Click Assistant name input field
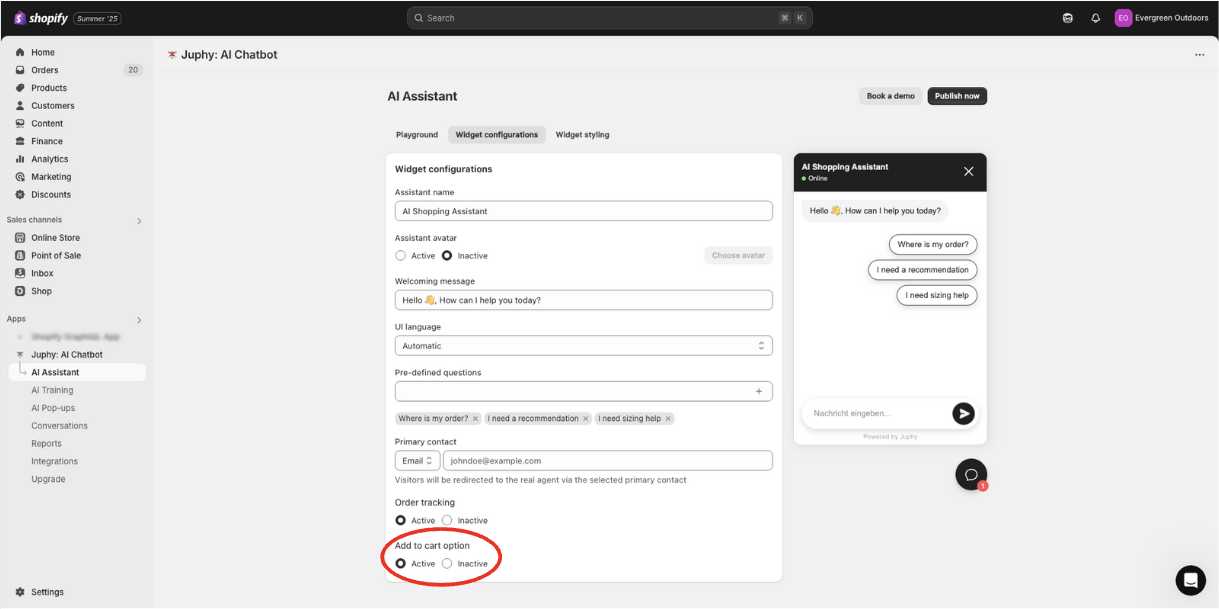 click(584, 211)
